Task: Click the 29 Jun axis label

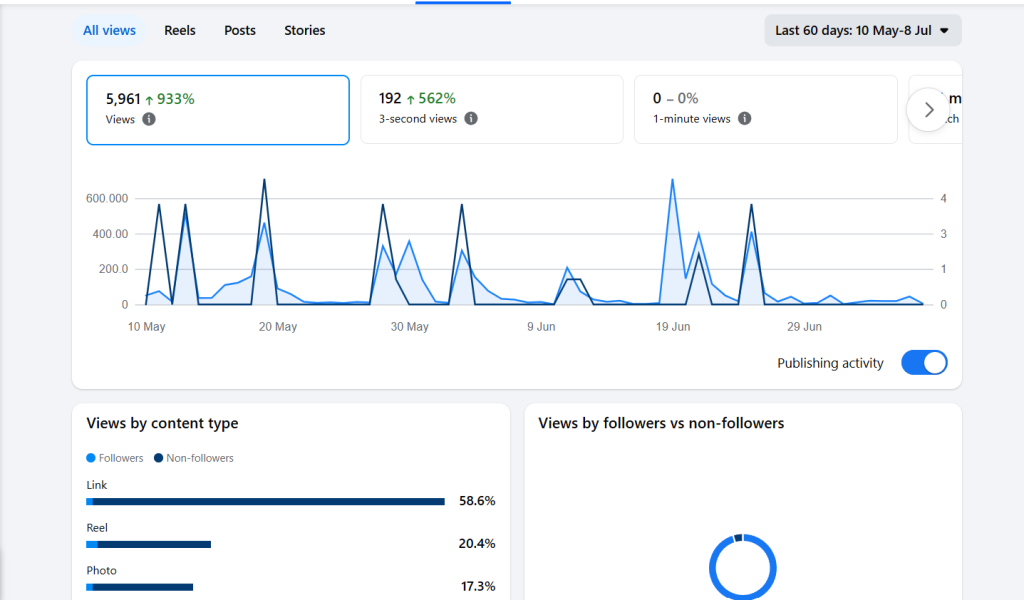Action: tap(804, 326)
